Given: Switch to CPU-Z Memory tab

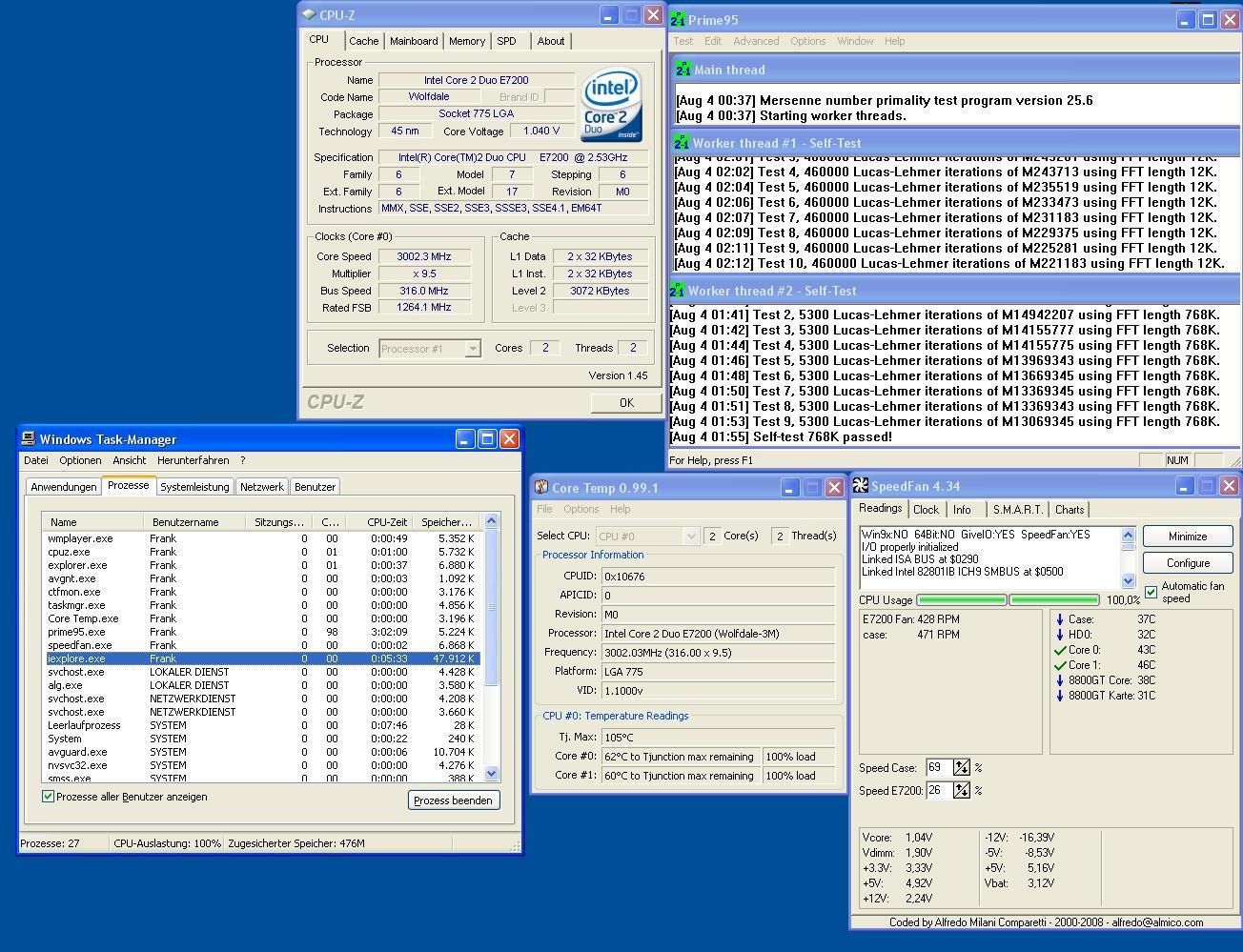Looking at the screenshot, I should coord(467,41).
